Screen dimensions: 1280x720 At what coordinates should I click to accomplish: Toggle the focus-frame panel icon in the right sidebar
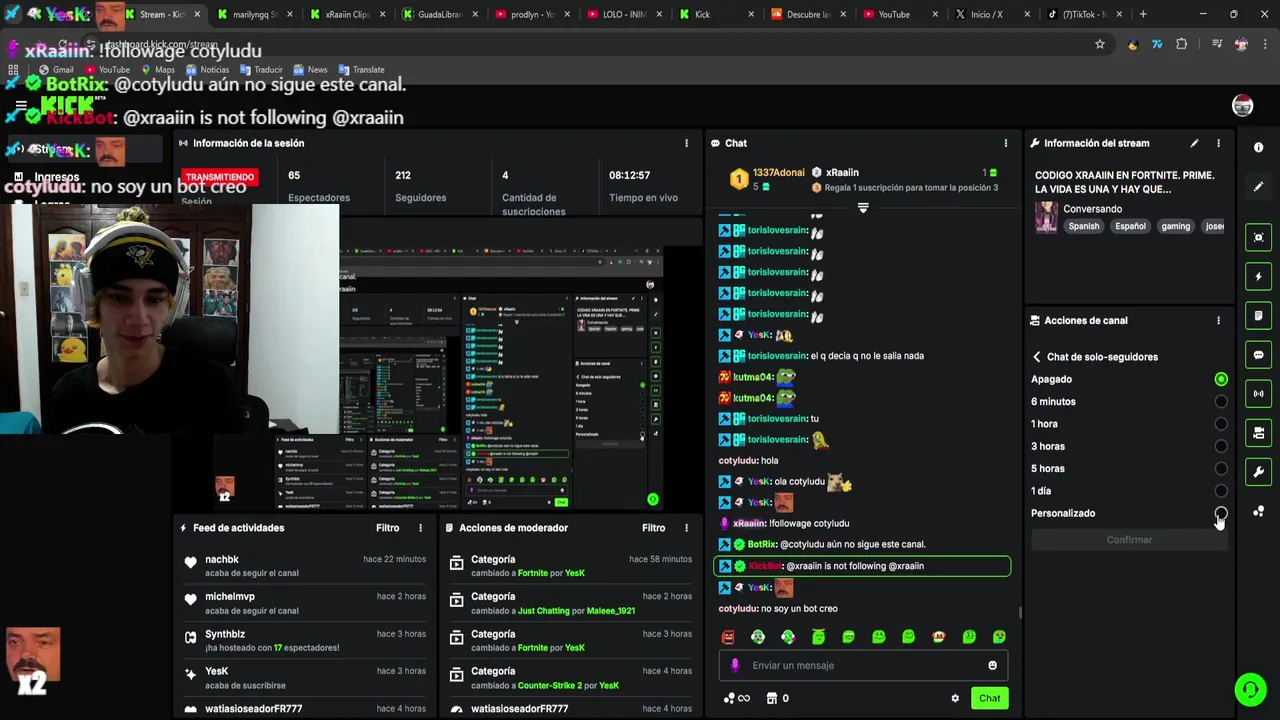tap(1258, 237)
